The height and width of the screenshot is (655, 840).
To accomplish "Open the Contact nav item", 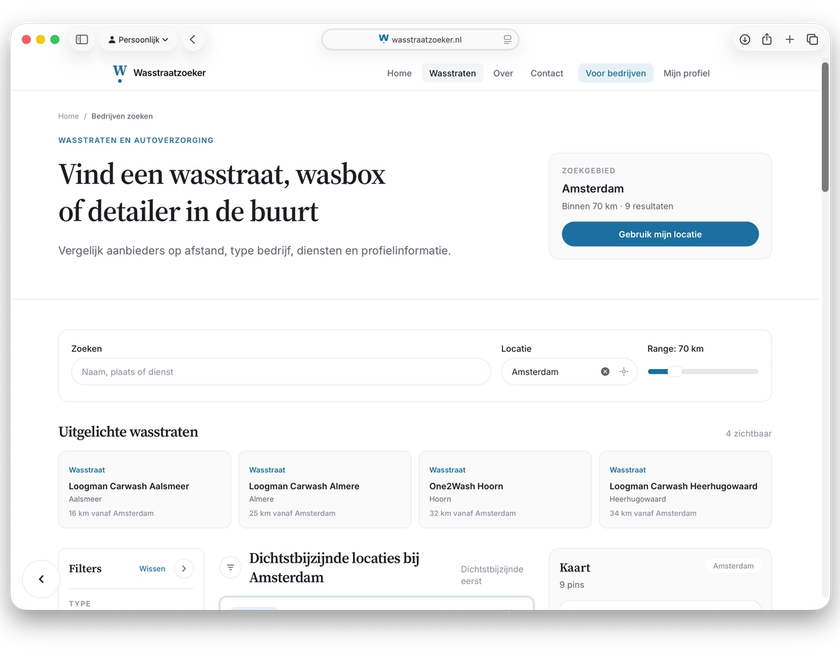I will click(x=546, y=73).
